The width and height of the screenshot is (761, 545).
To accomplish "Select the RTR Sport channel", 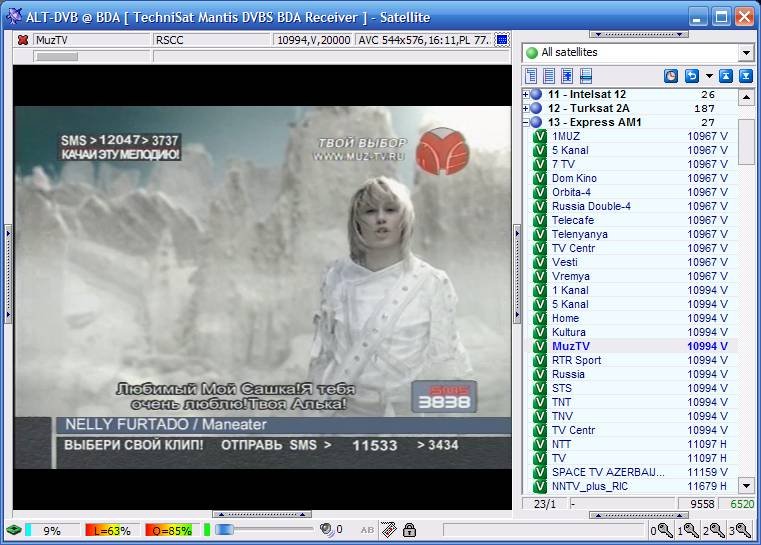I will pyautogui.click(x=576, y=360).
